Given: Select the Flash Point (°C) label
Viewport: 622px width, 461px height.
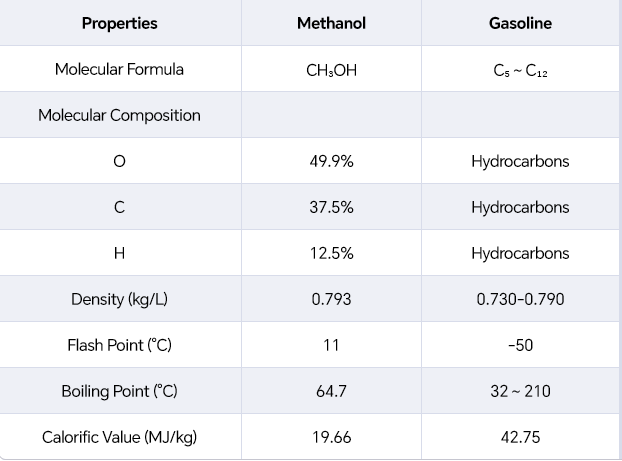Looking at the screenshot, I should (x=119, y=346).
